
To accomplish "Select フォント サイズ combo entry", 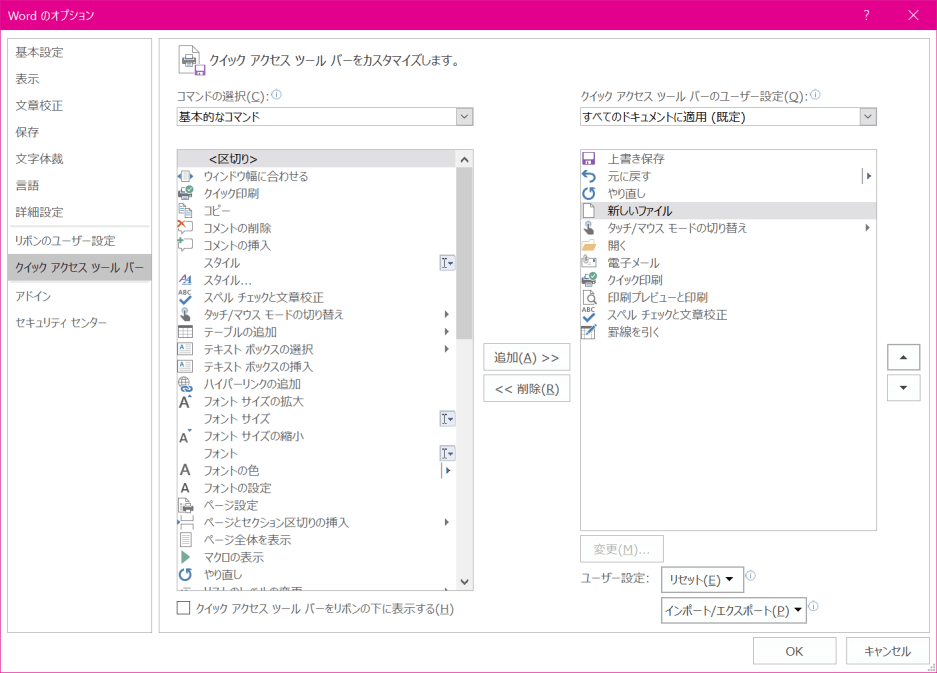I will pyautogui.click(x=317, y=418).
